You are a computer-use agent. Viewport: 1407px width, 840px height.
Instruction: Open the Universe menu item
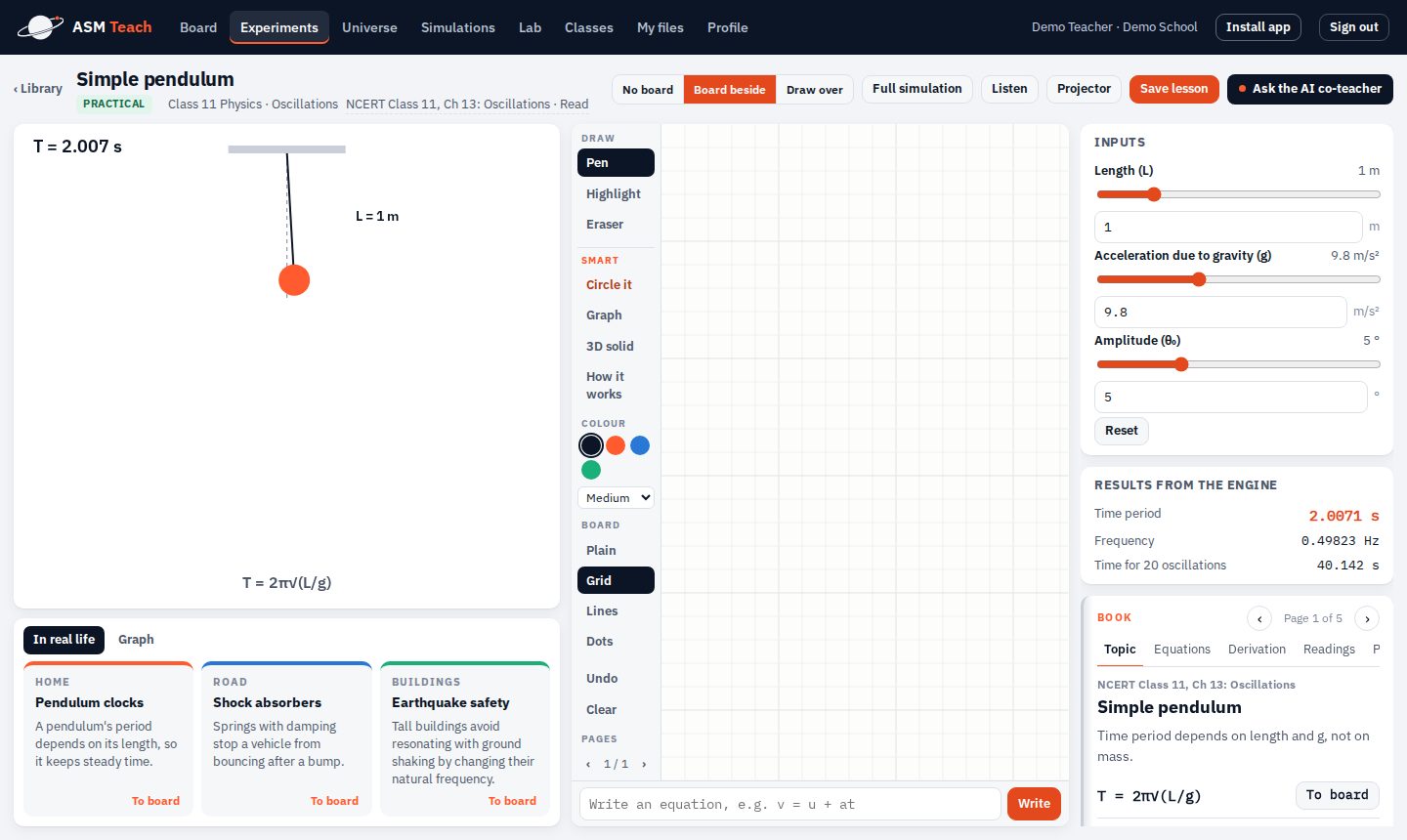pos(369,27)
